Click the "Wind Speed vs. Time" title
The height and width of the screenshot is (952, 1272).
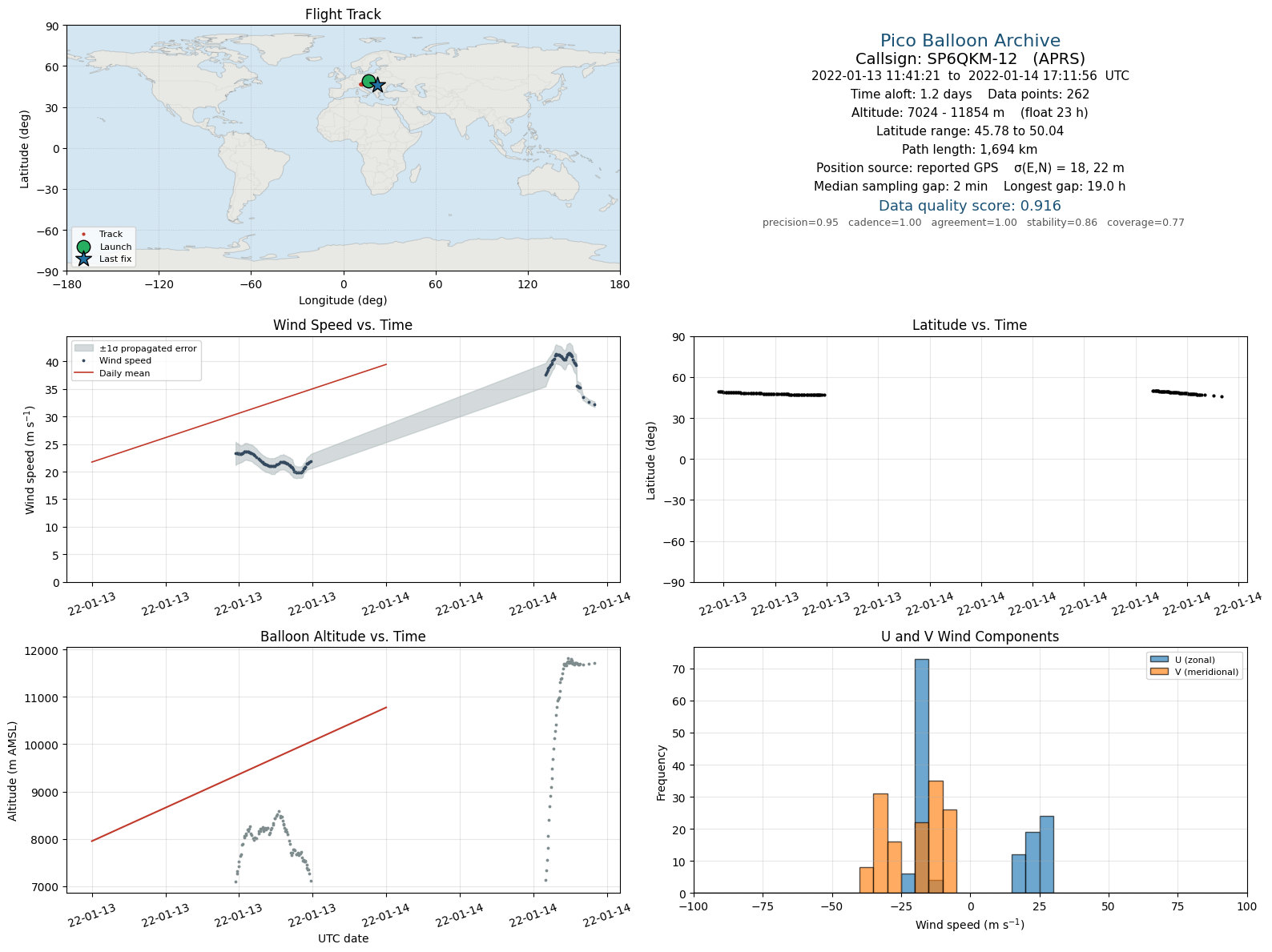[x=343, y=325]
